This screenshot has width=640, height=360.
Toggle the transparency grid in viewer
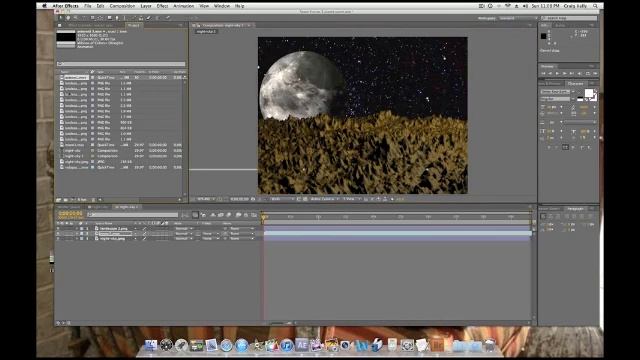point(304,199)
